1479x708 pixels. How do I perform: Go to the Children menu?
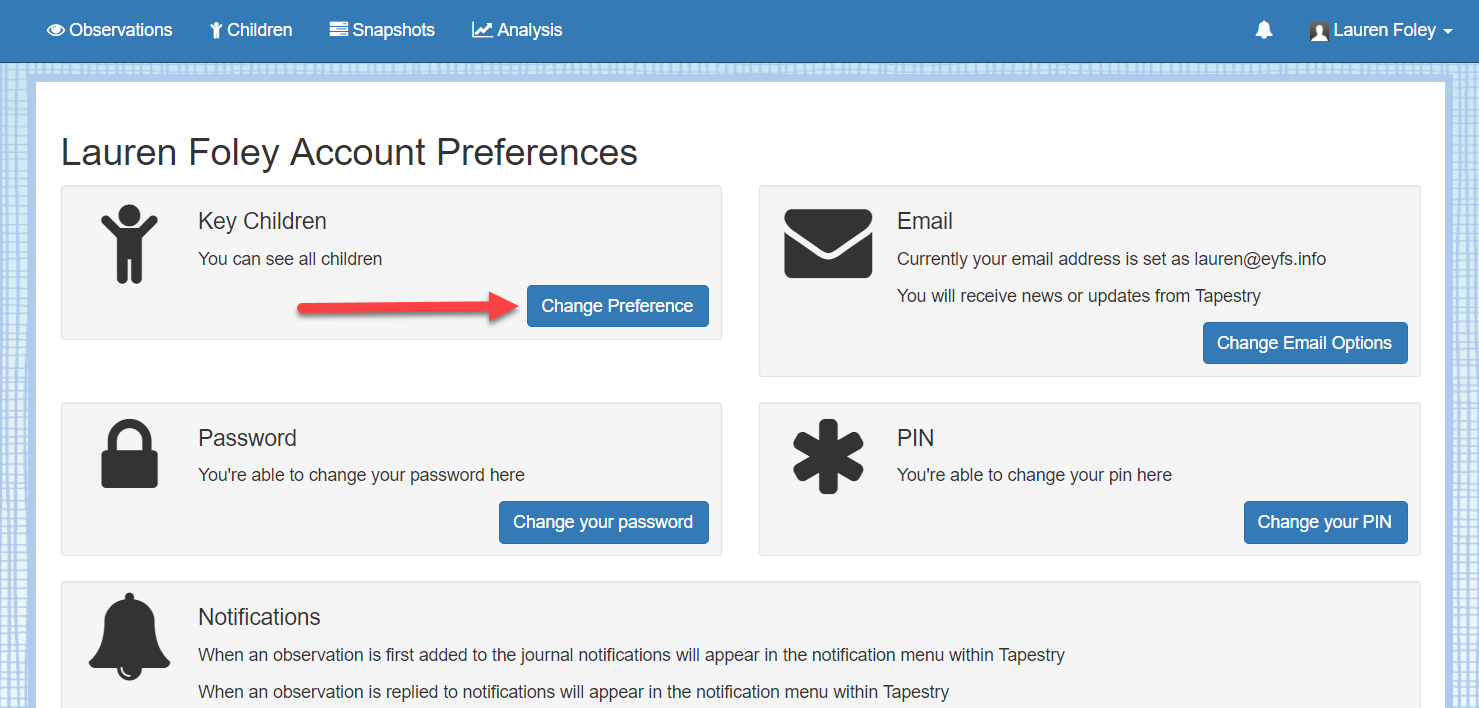click(251, 31)
